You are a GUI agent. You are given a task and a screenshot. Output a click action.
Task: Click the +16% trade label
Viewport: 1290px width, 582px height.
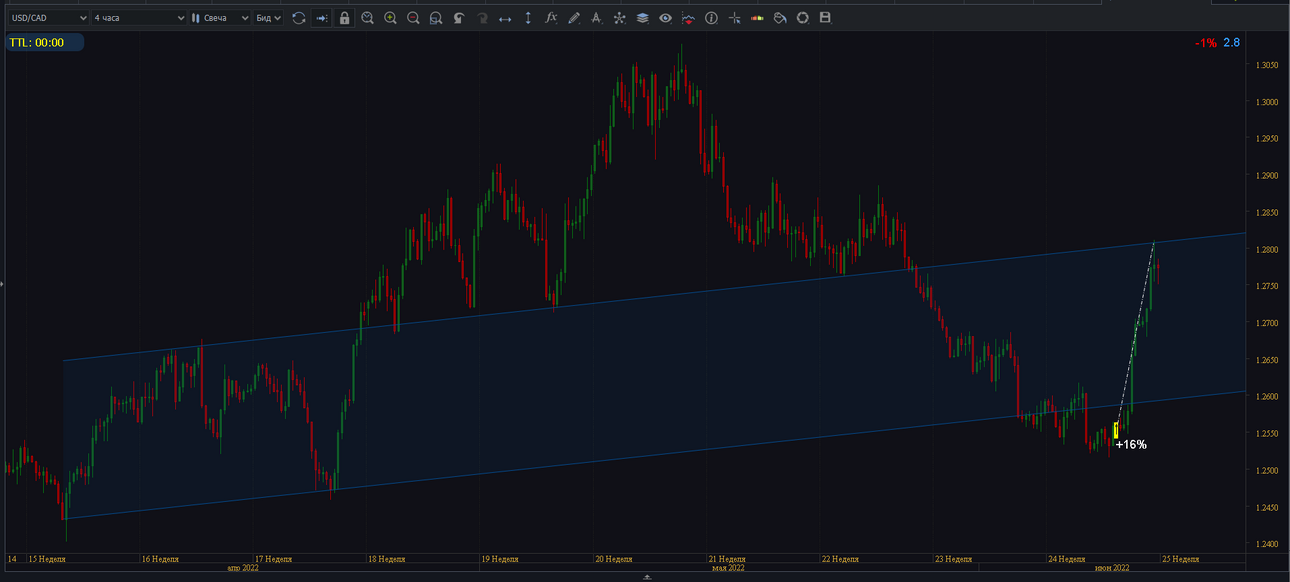(1131, 444)
